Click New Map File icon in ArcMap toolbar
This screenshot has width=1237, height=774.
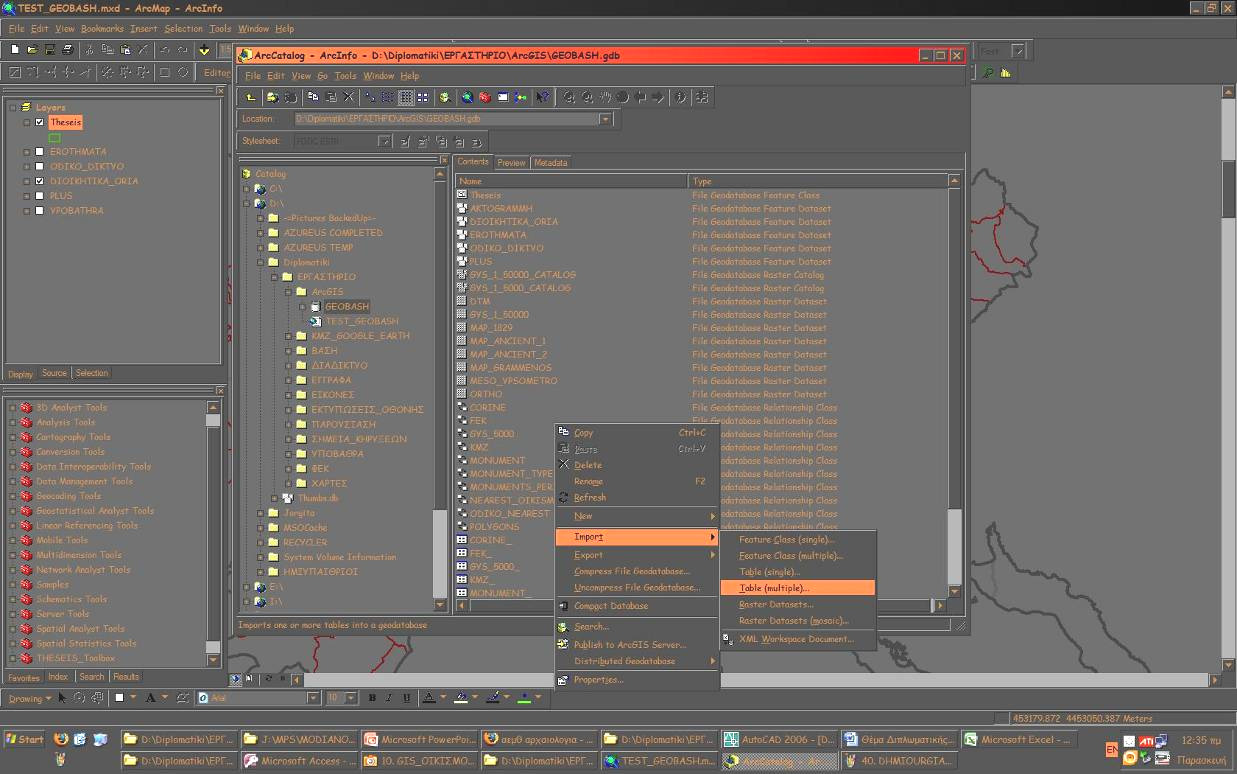pos(15,49)
